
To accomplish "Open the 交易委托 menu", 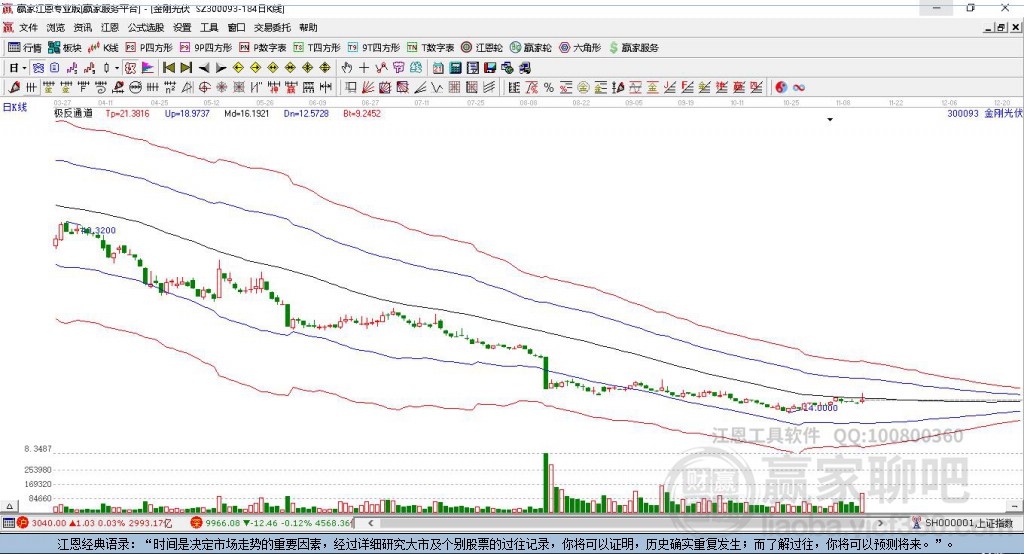I will pos(272,27).
